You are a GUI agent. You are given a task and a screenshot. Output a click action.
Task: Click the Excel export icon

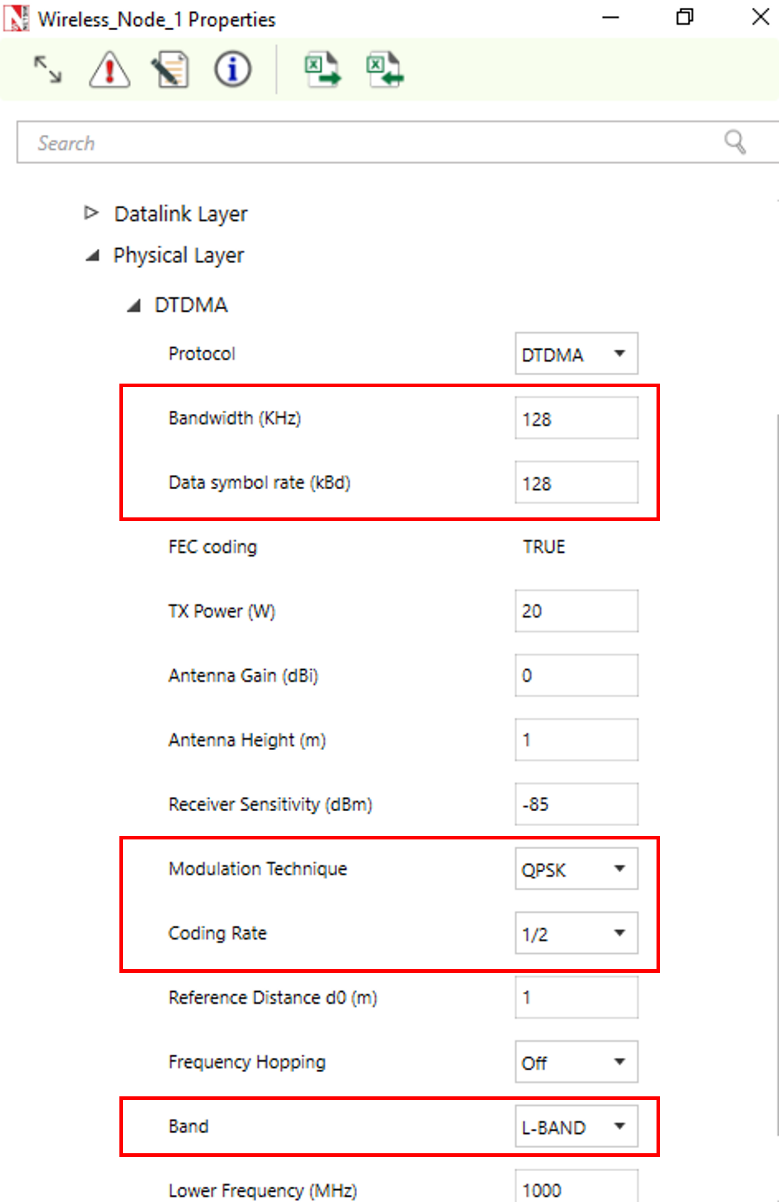322,70
